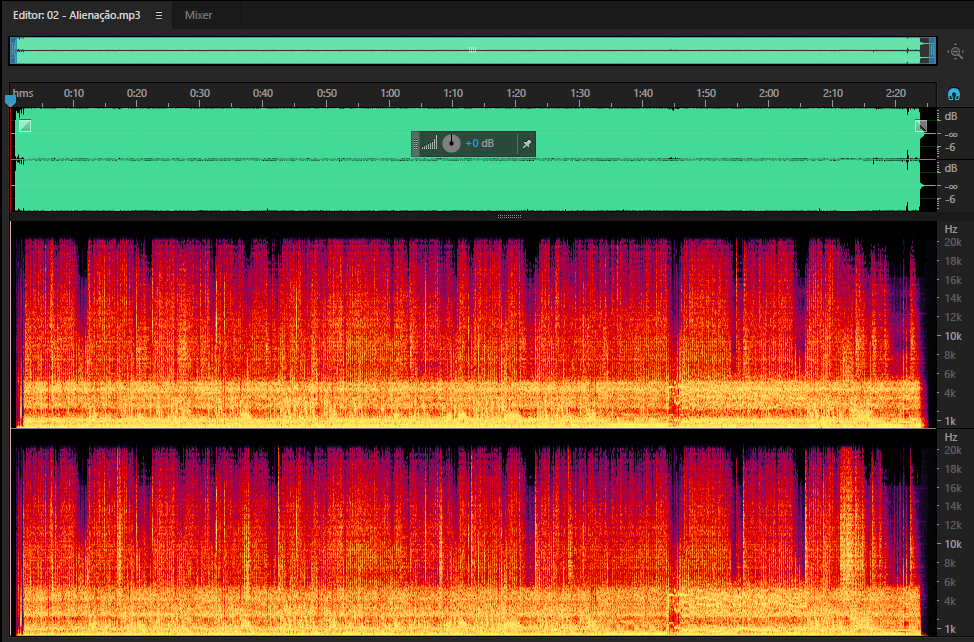Select the Editor: 02 - Alienação.mp3 tab
Screen dimensions: 974x642
coord(76,15)
